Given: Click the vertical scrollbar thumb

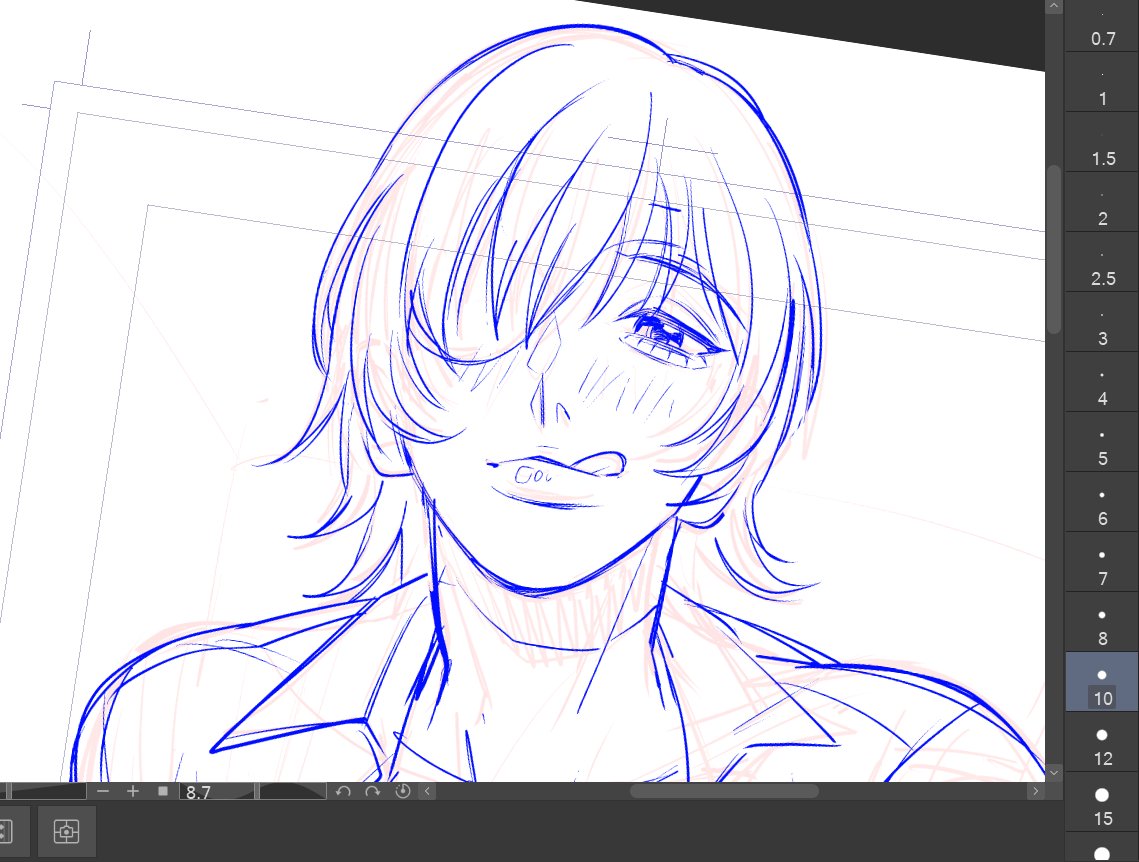Looking at the screenshot, I should point(1054,251).
